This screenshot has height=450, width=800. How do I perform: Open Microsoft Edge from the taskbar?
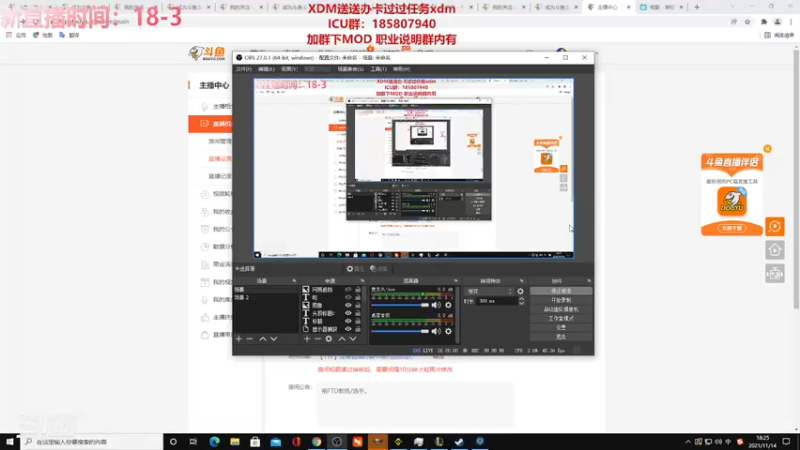tap(214, 442)
